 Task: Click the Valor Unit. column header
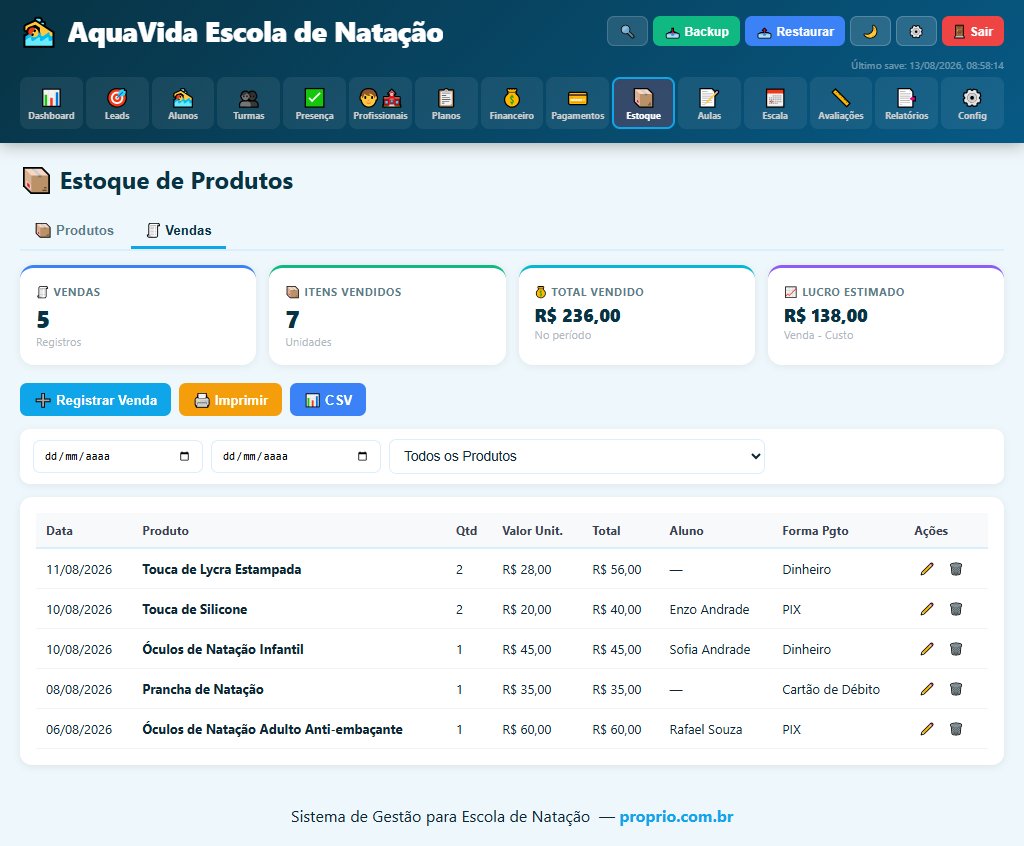tap(532, 531)
